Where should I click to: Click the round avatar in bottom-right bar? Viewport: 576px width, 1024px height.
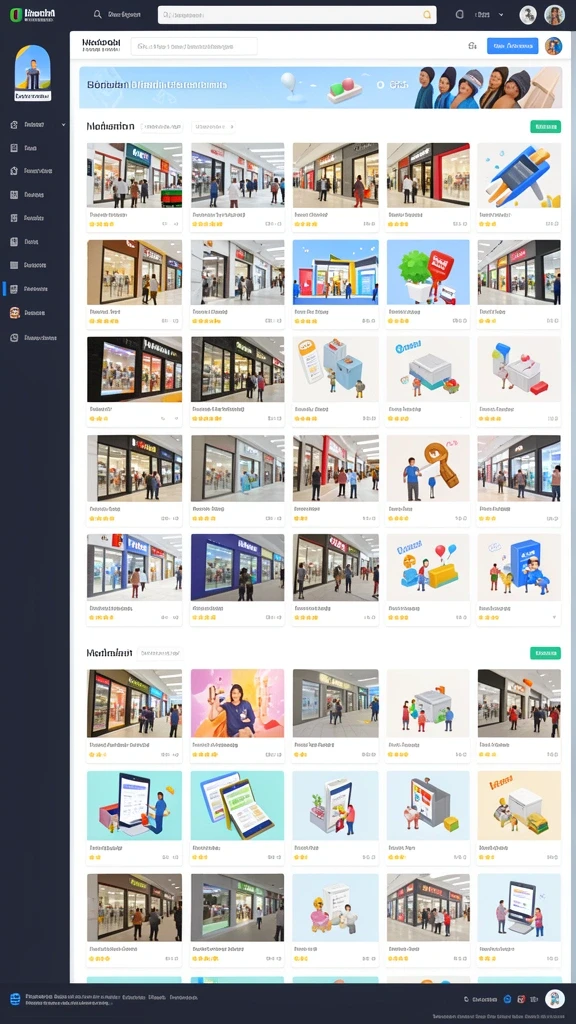click(554, 999)
